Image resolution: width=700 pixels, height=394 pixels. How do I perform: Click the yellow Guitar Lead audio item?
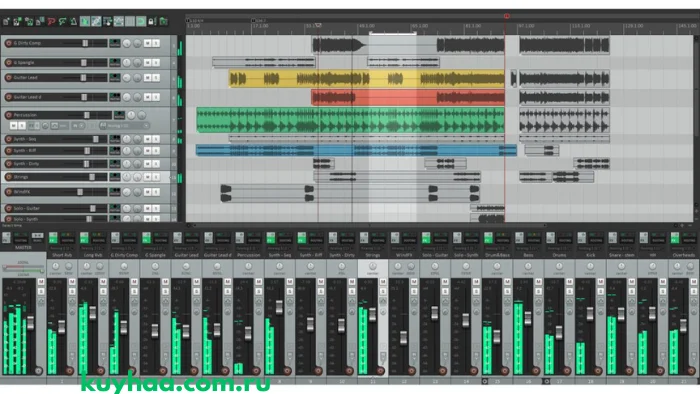pyautogui.click(x=367, y=79)
